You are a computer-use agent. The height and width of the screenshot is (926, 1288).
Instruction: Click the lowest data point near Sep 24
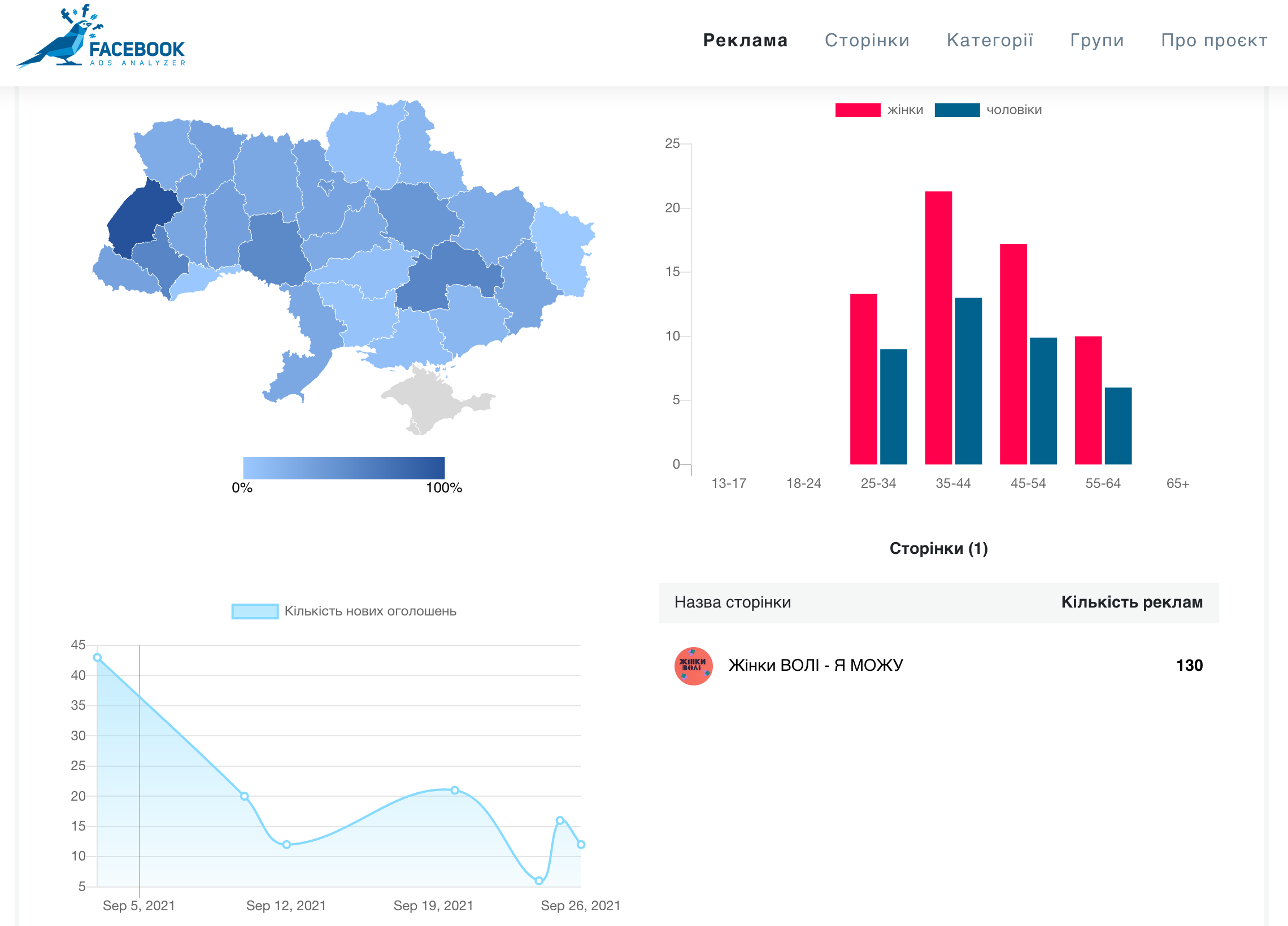539,881
